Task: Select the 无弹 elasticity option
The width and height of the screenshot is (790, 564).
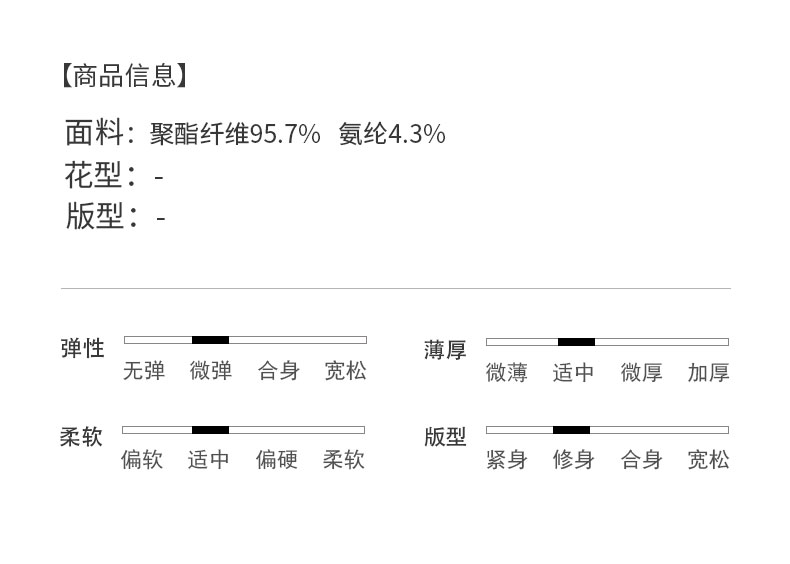Action: pos(143,371)
